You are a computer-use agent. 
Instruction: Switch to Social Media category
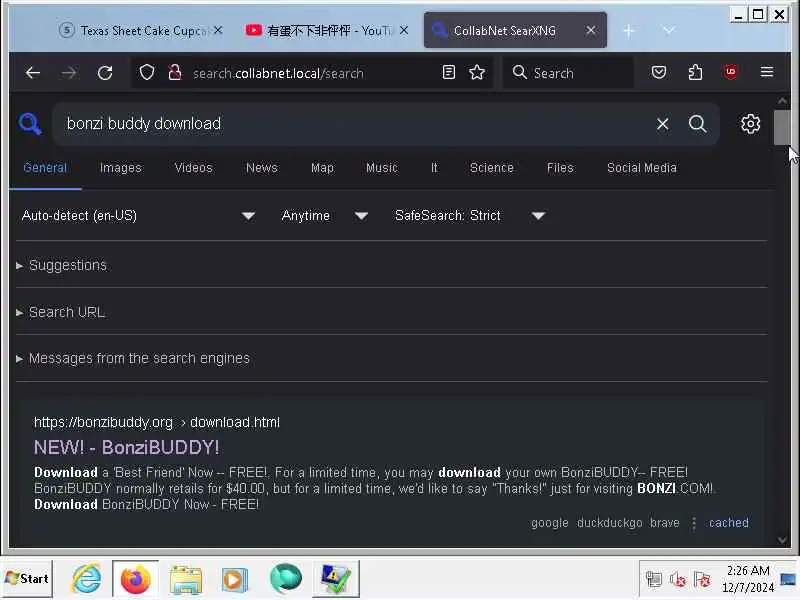tap(641, 168)
